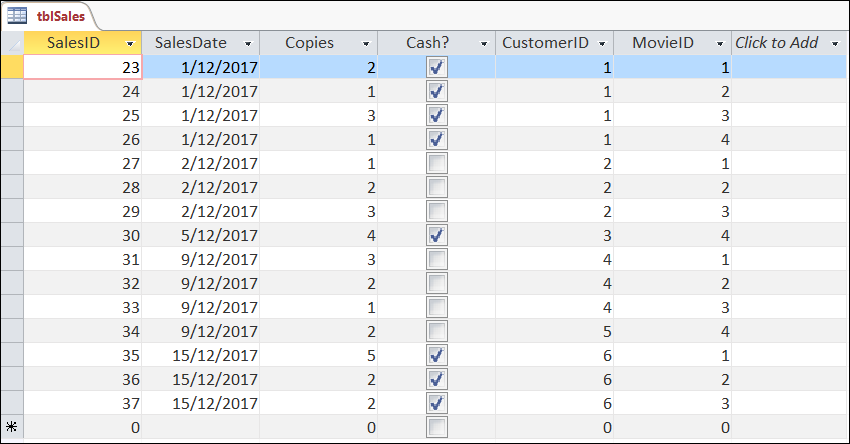Tick Cash? checkbox in new record row

[436, 427]
